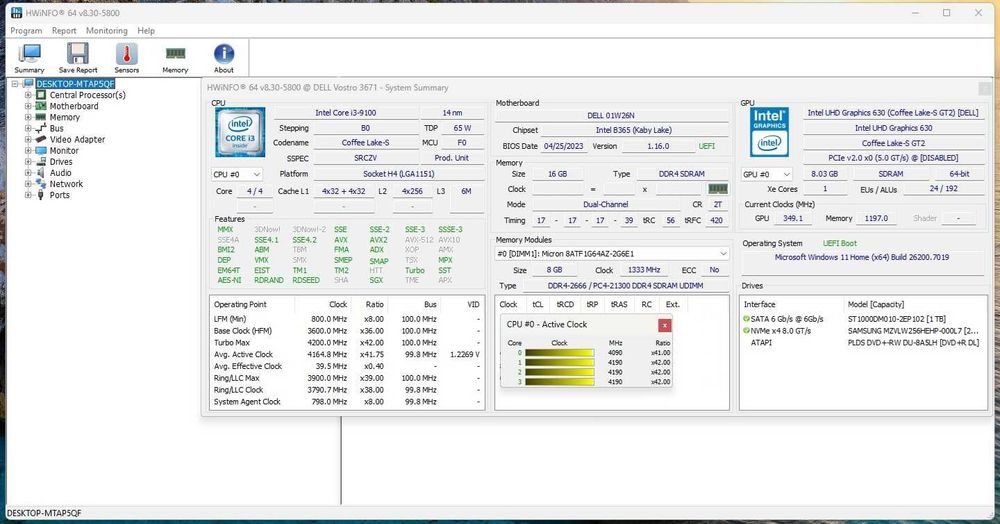The height and width of the screenshot is (524, 1000).
Task: Click the DDR4-2666 module type field
Action: coord(625,286)
